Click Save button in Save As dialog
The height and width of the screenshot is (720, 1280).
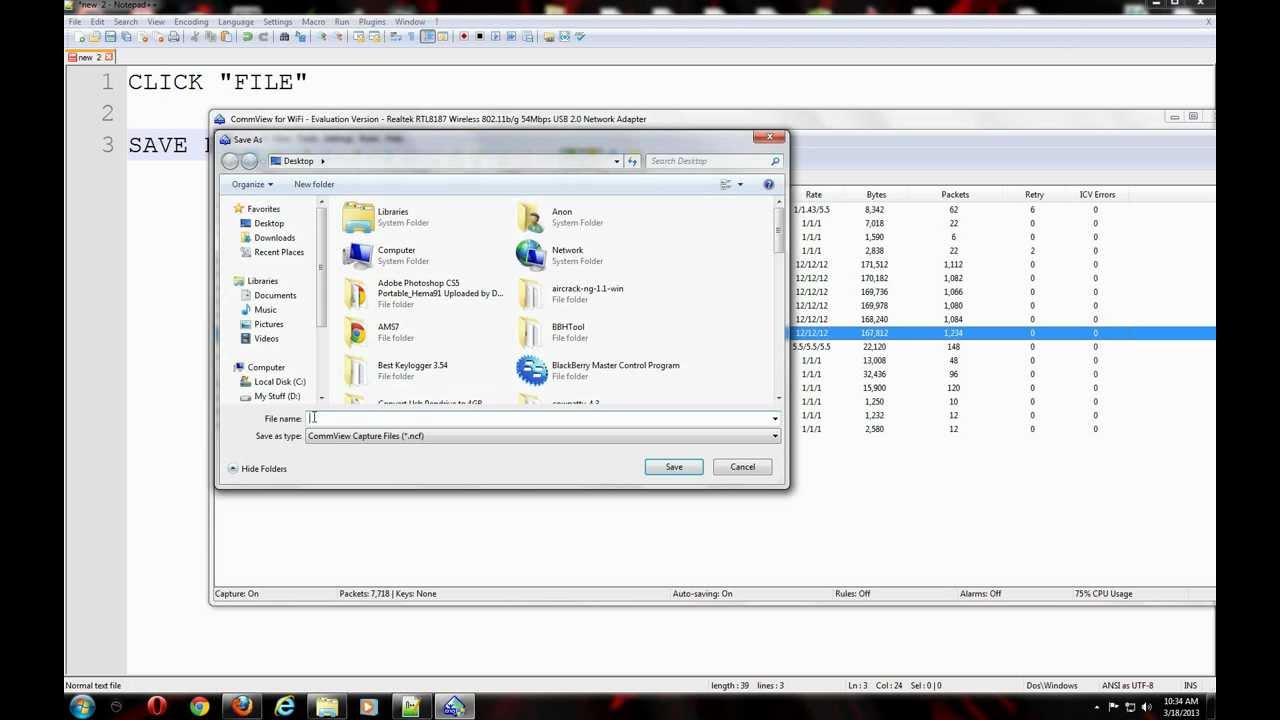click(x=674, y=467)
